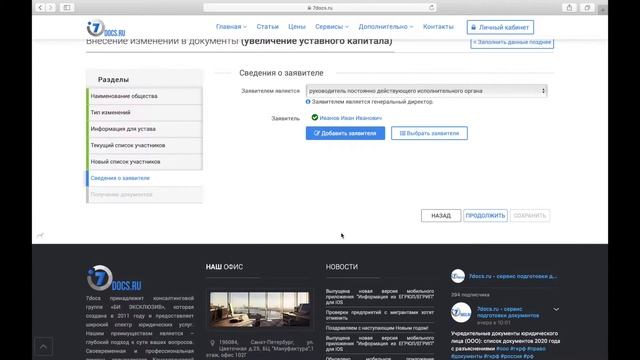
Task: Select the Текущий список участников section
Action: click(144, 145)
